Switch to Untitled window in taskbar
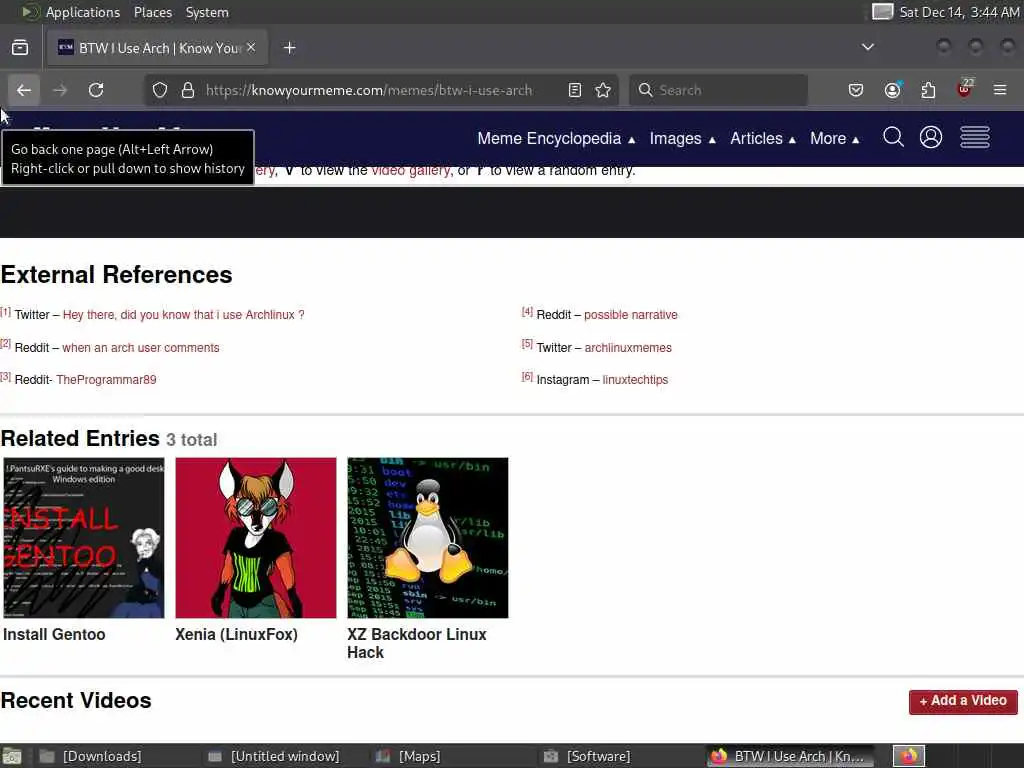Viewport: 1024px width, 768px height. (274, 756)
